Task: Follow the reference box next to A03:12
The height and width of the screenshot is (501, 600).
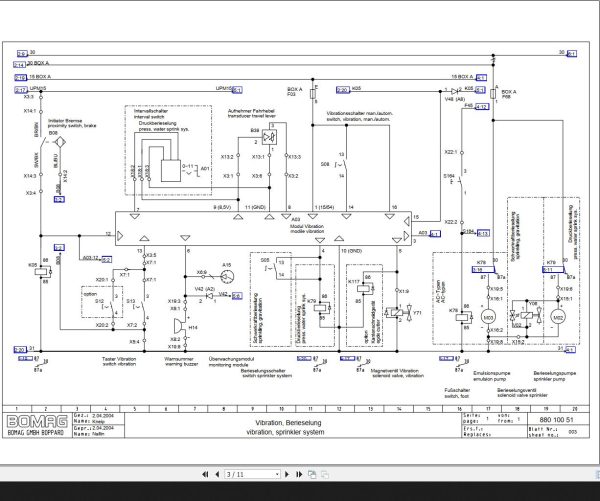Action: (106, 260)
